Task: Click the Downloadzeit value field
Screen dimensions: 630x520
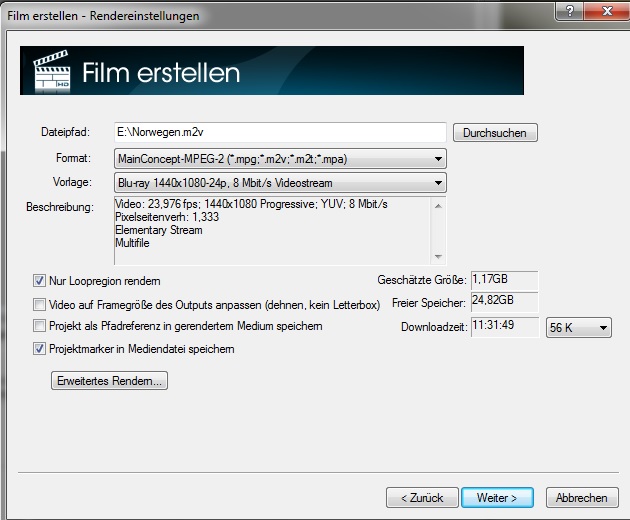Action: 503,327
